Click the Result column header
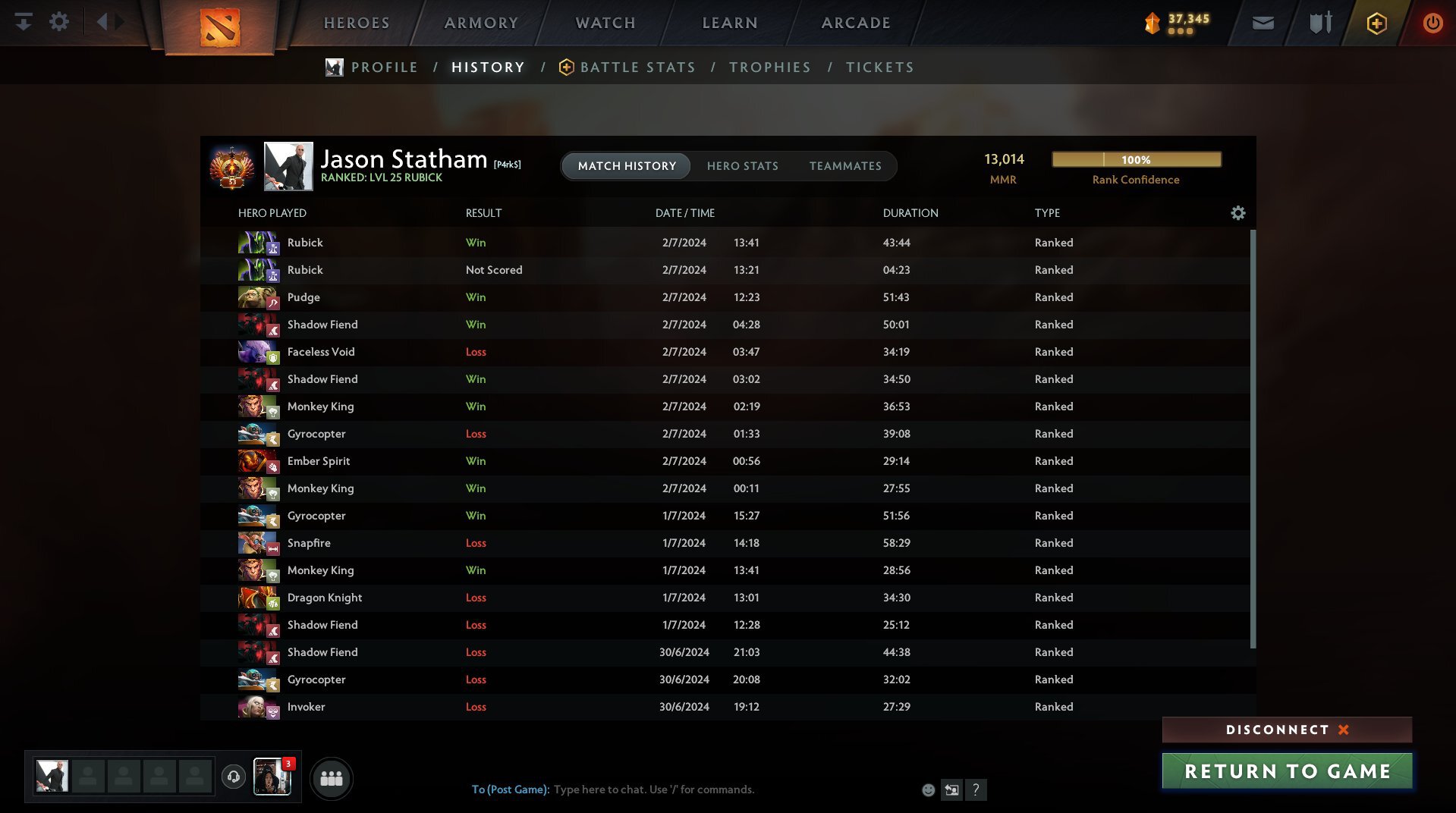 pyautogui.click(x=483, y=213)
